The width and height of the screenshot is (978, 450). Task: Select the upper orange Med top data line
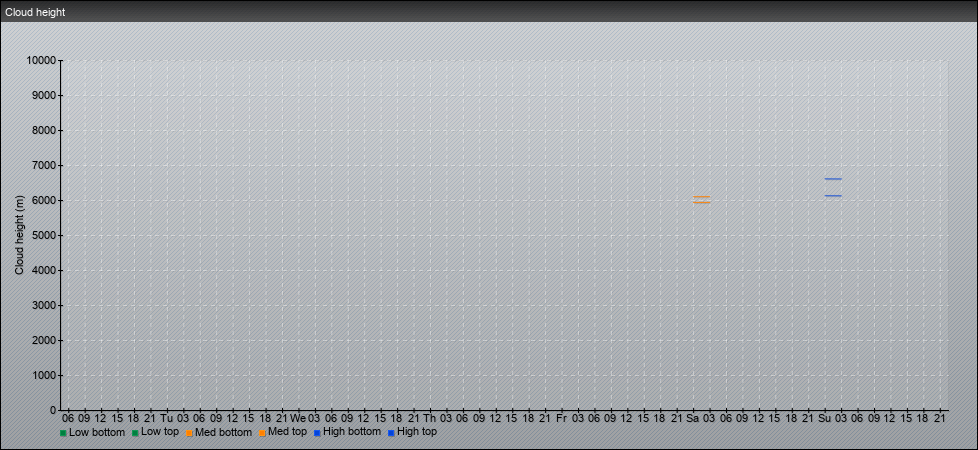[702, 197]
